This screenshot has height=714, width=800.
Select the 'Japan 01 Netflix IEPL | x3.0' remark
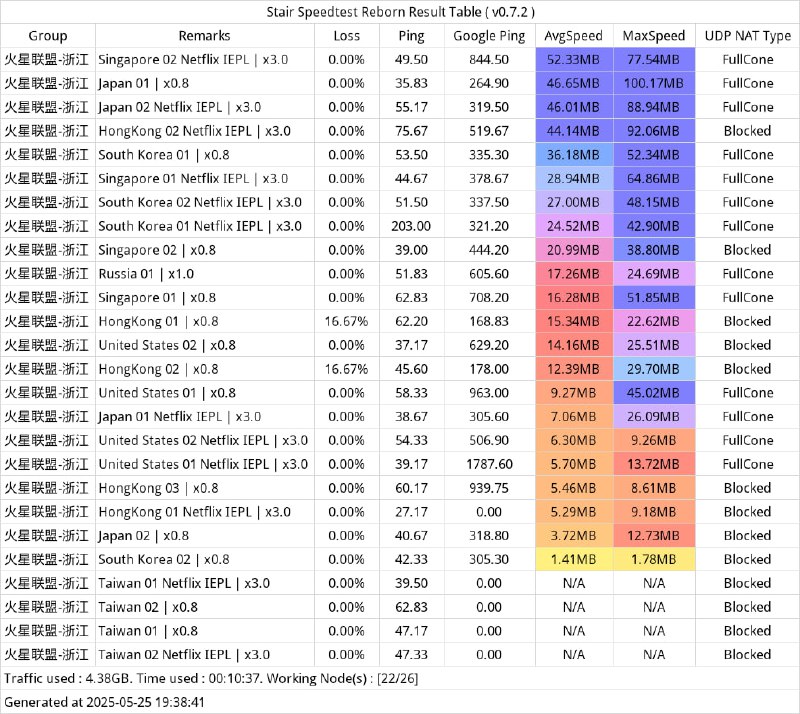pos(179,417)
